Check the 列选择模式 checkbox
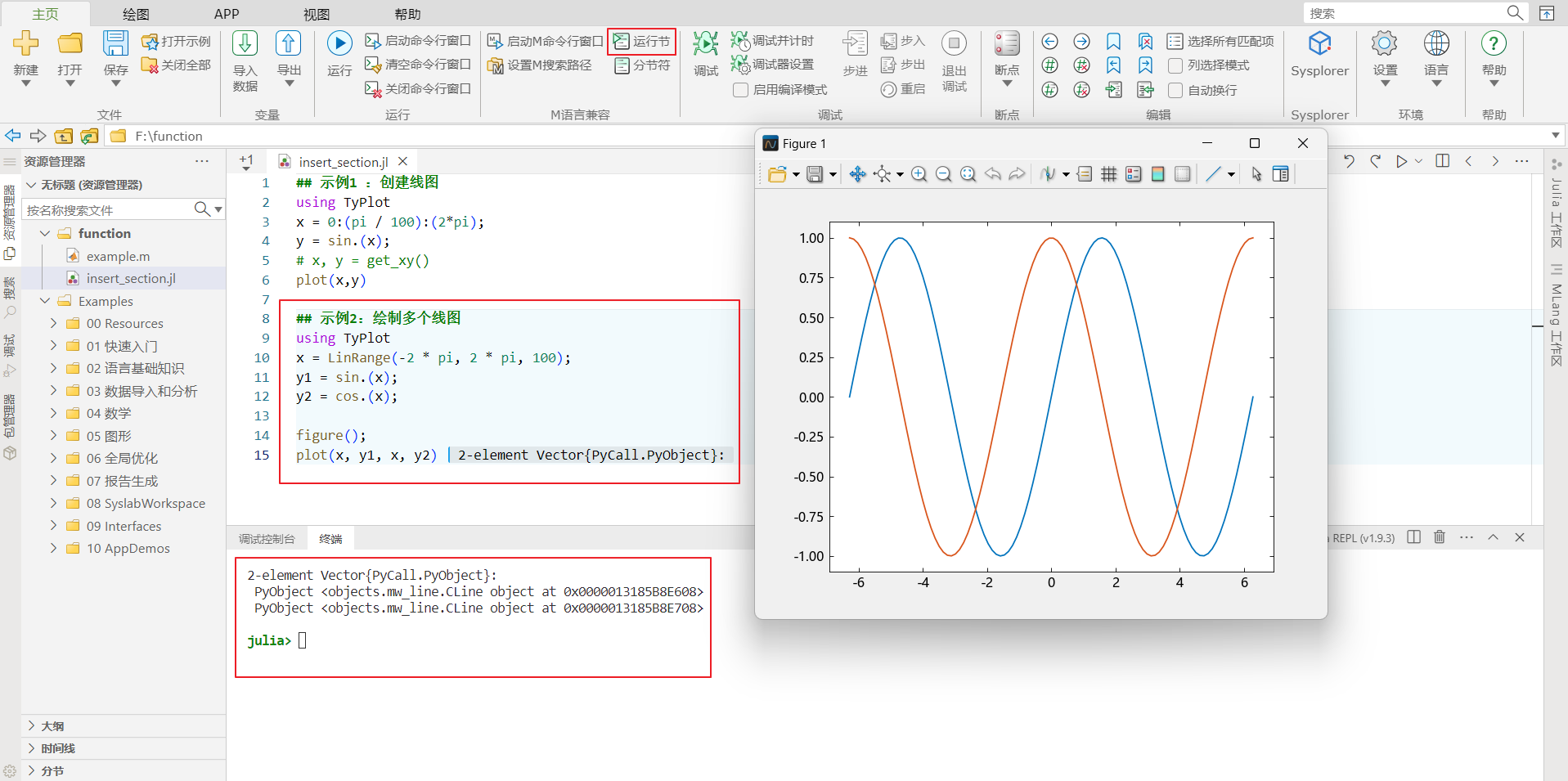 click(x=1175, y=65)
